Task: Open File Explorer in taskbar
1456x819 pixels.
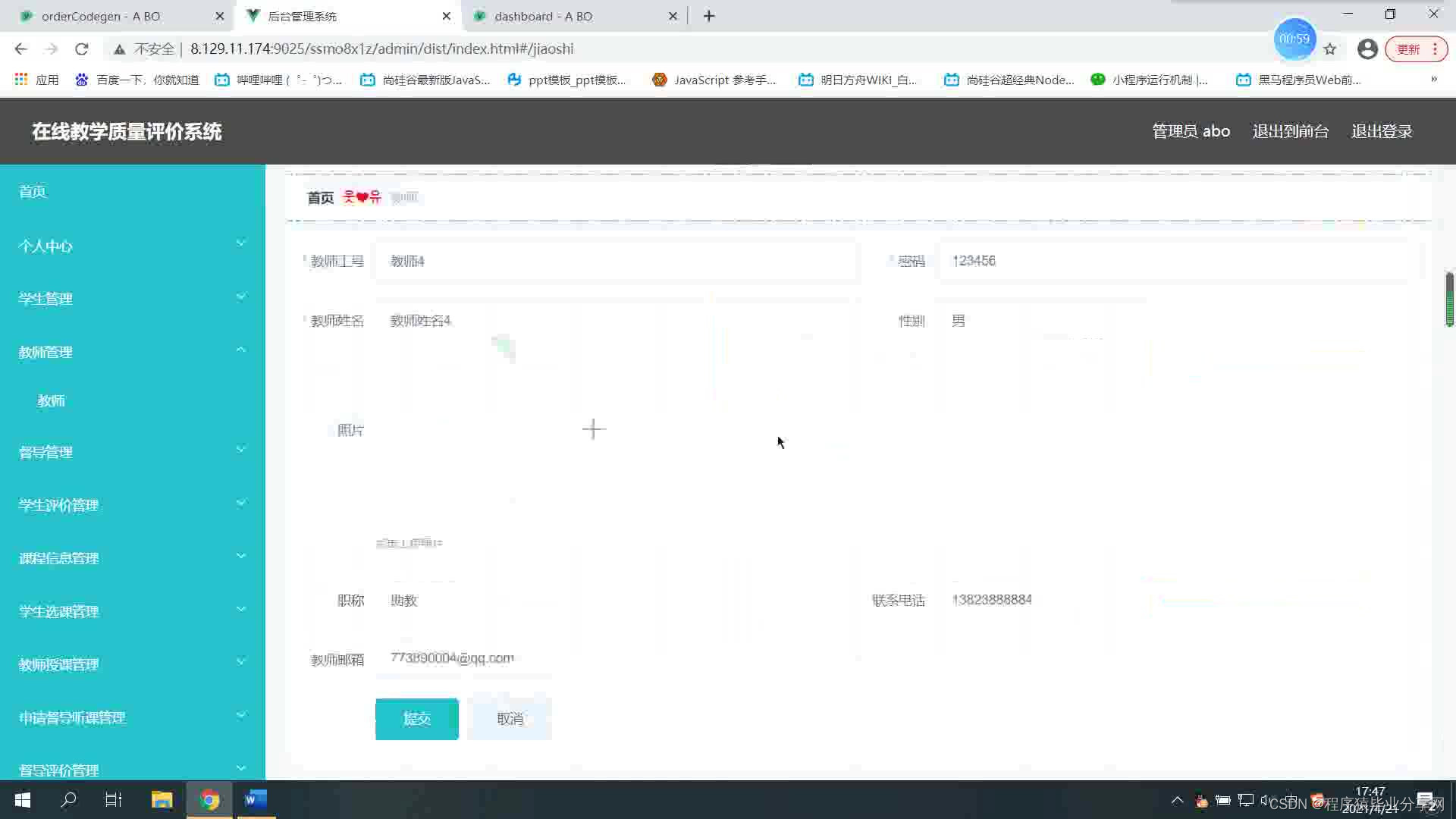Action: pyautogui.click(x=162, y=799)
